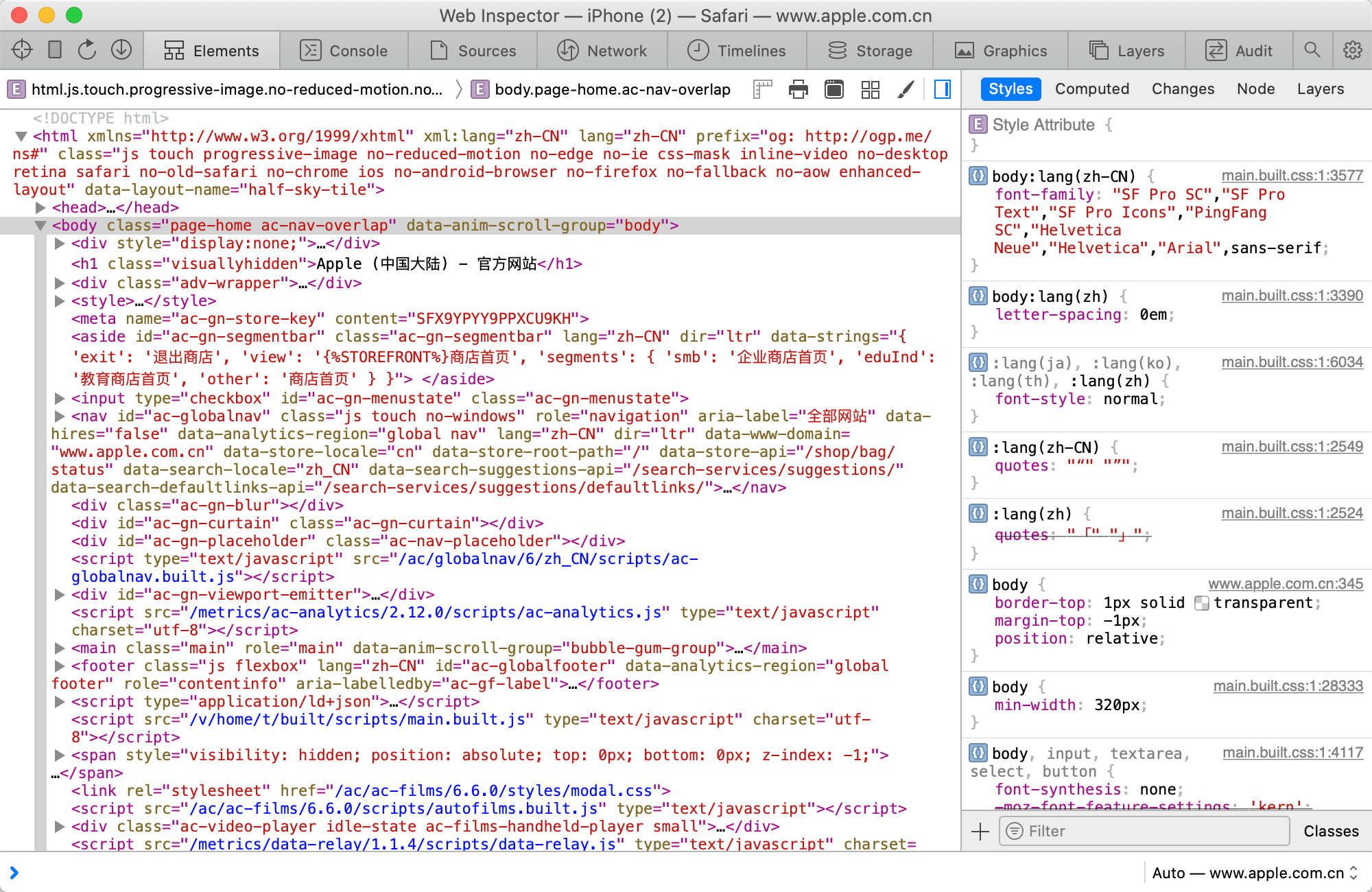Click the download web archive icon
The height and width of the screenshot is (892, 1372).
click(121, 50)
